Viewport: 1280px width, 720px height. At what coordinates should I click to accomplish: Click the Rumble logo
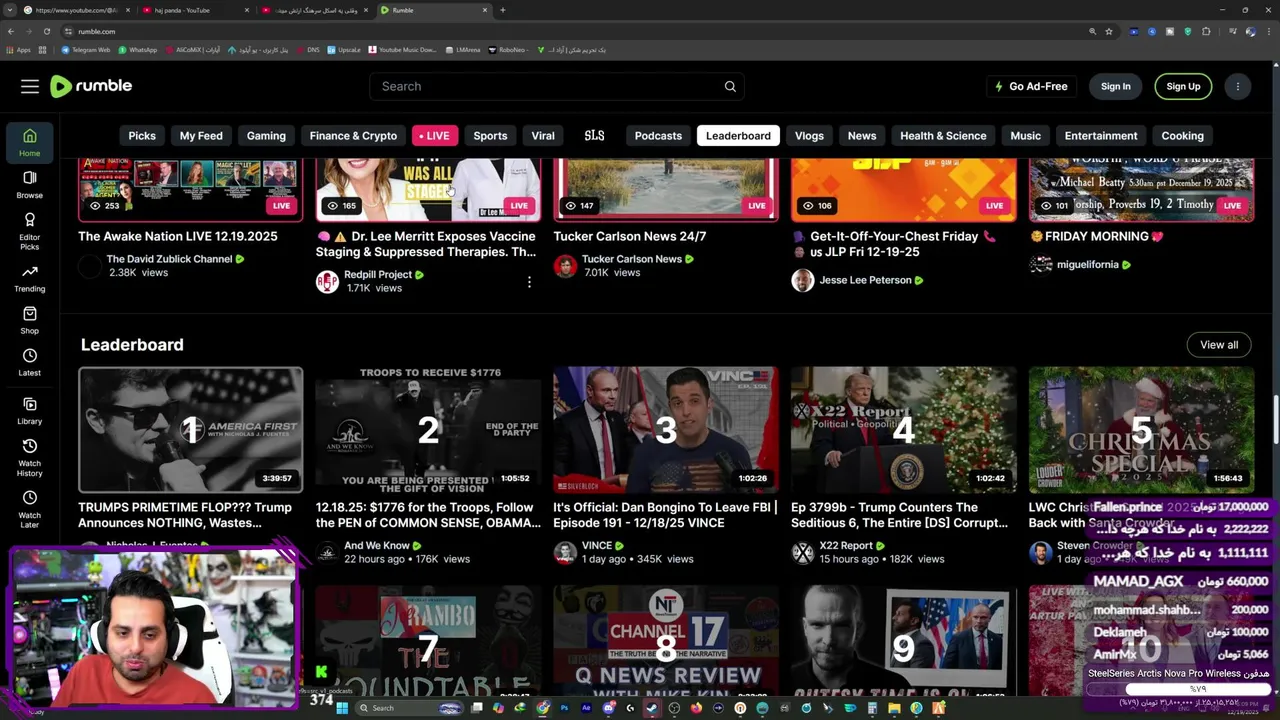click(91, 86)
